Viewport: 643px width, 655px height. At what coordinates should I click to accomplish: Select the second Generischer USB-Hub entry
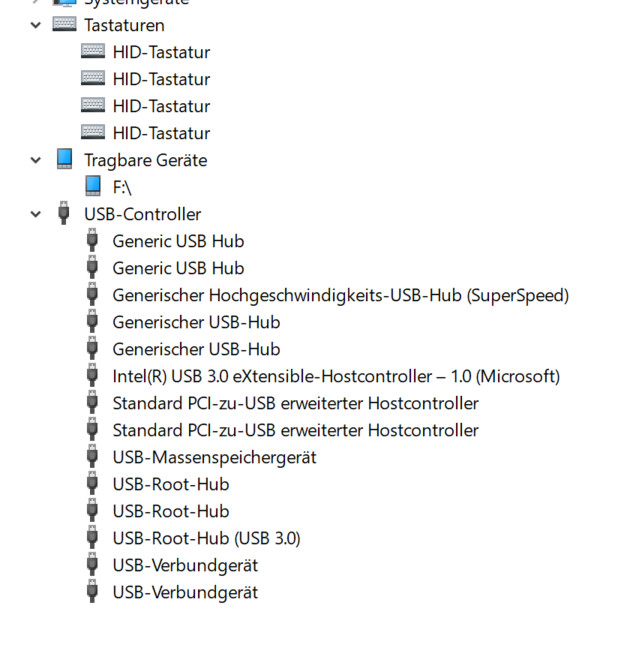196,349
